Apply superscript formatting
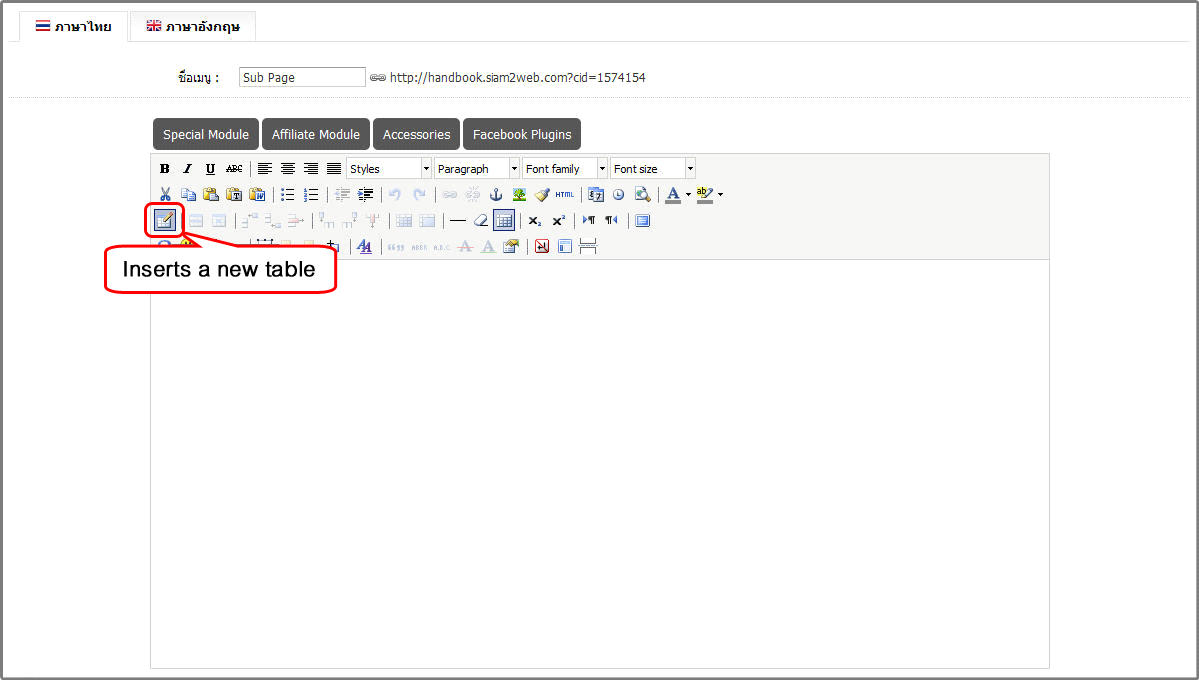1199x680 pixels. point(558,220)
